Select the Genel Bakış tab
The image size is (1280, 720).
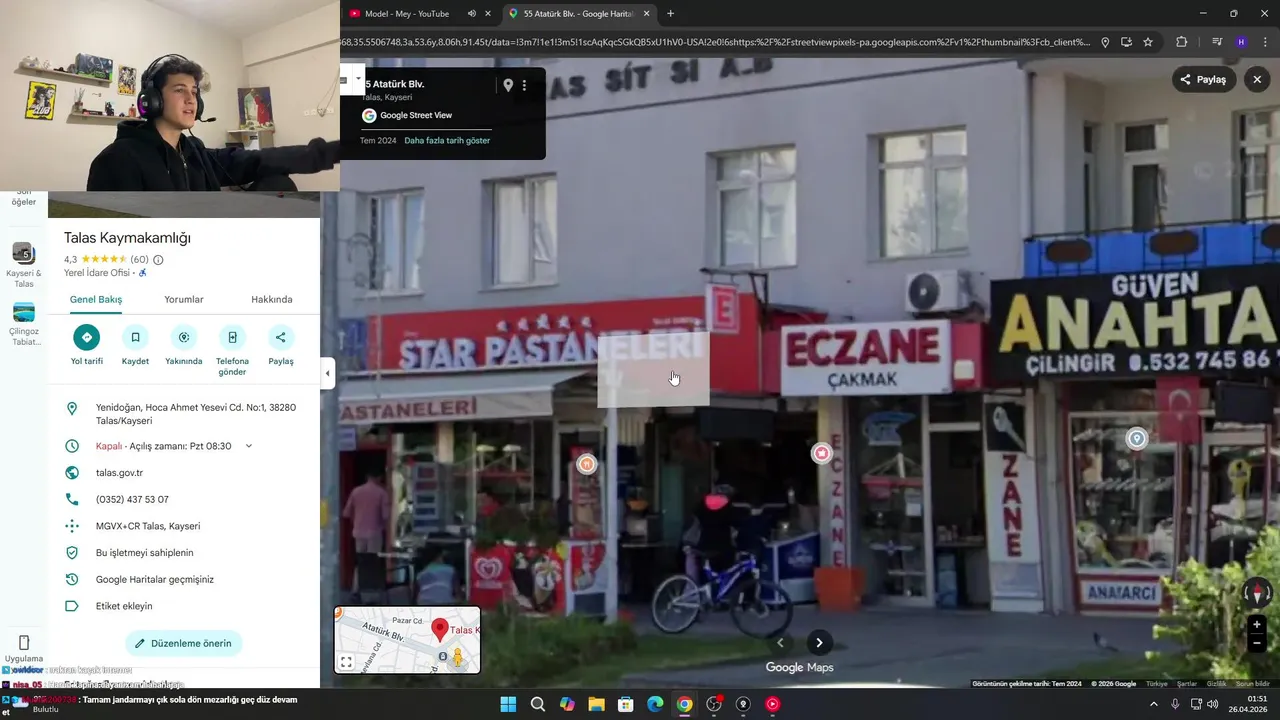96,299
